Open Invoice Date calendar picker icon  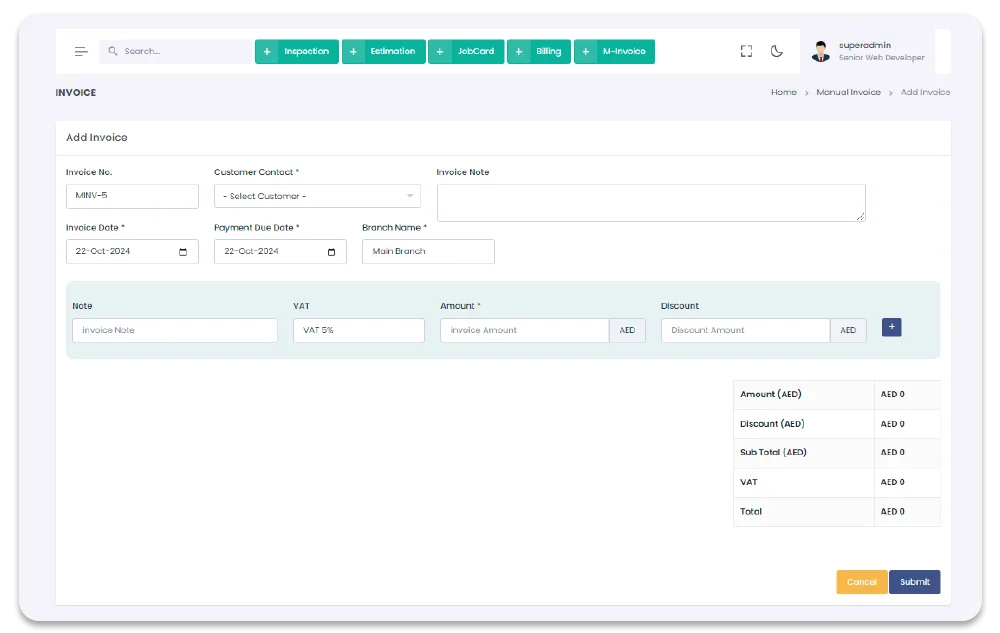(183, 252)
